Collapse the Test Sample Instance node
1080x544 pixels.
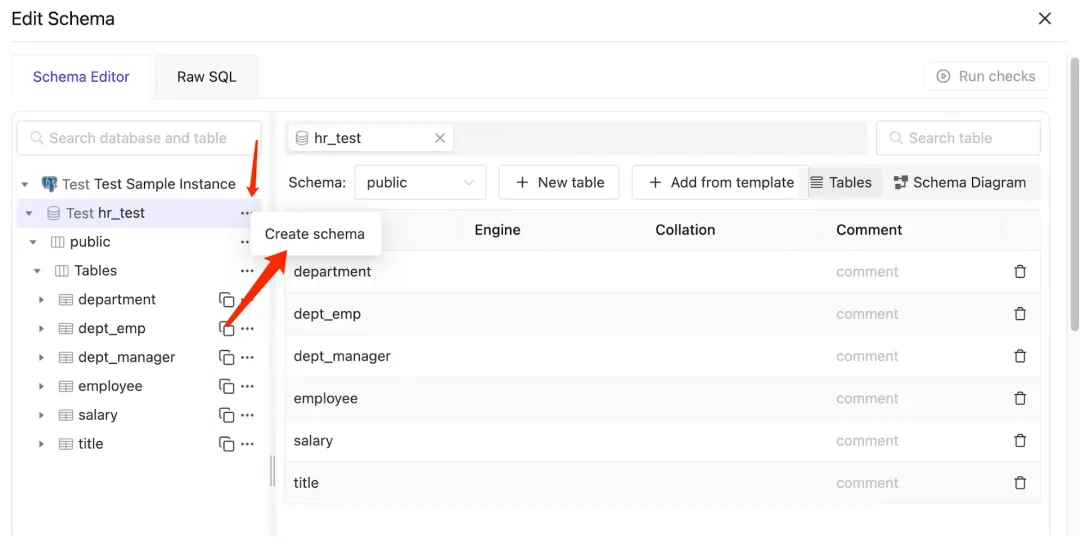click(x=25, y=184)
